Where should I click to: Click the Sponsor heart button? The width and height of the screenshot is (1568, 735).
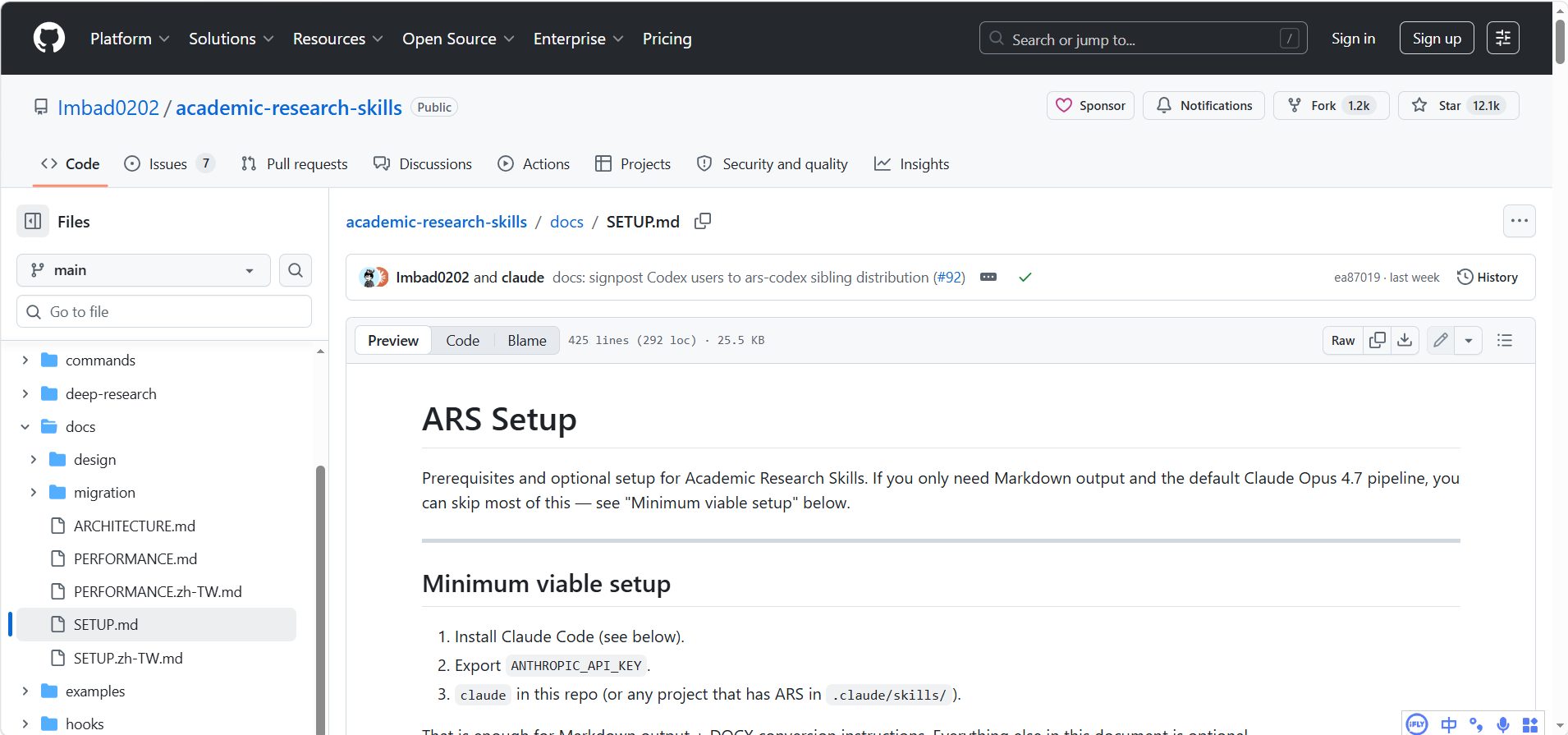coord(1090,106)
